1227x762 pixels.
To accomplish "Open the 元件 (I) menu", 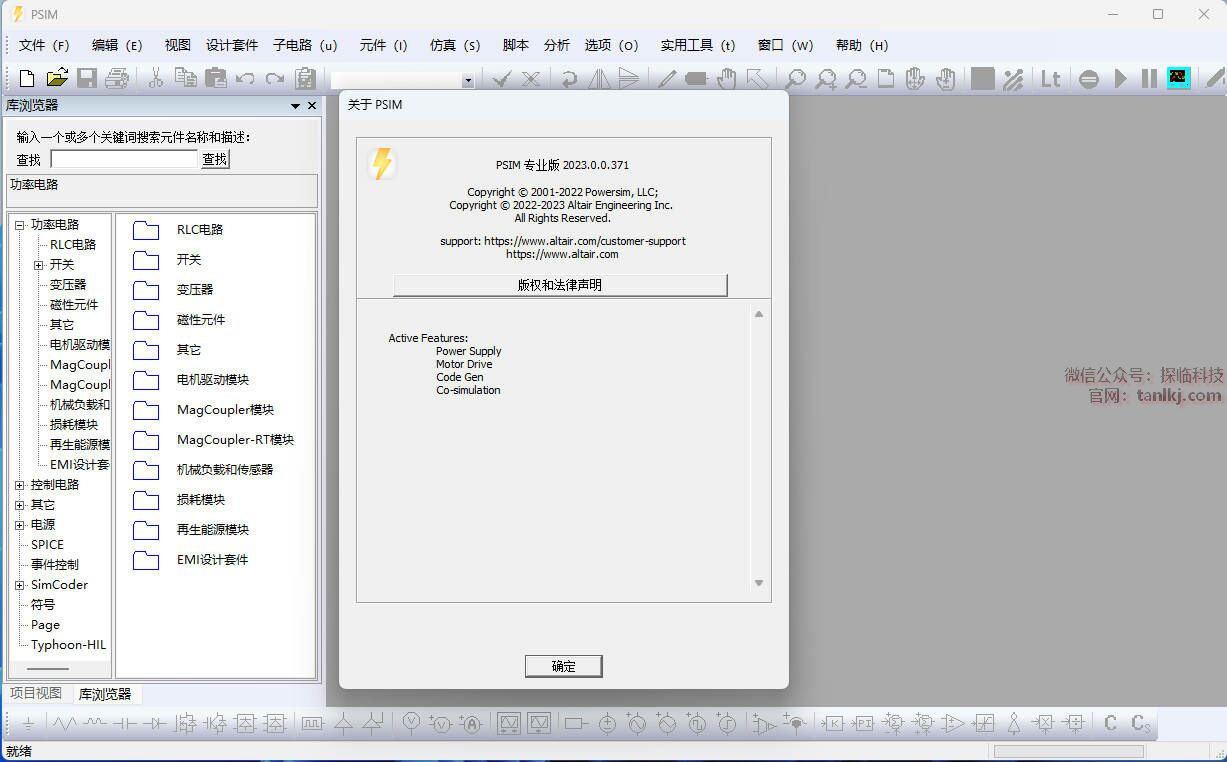I will point(383,45).
